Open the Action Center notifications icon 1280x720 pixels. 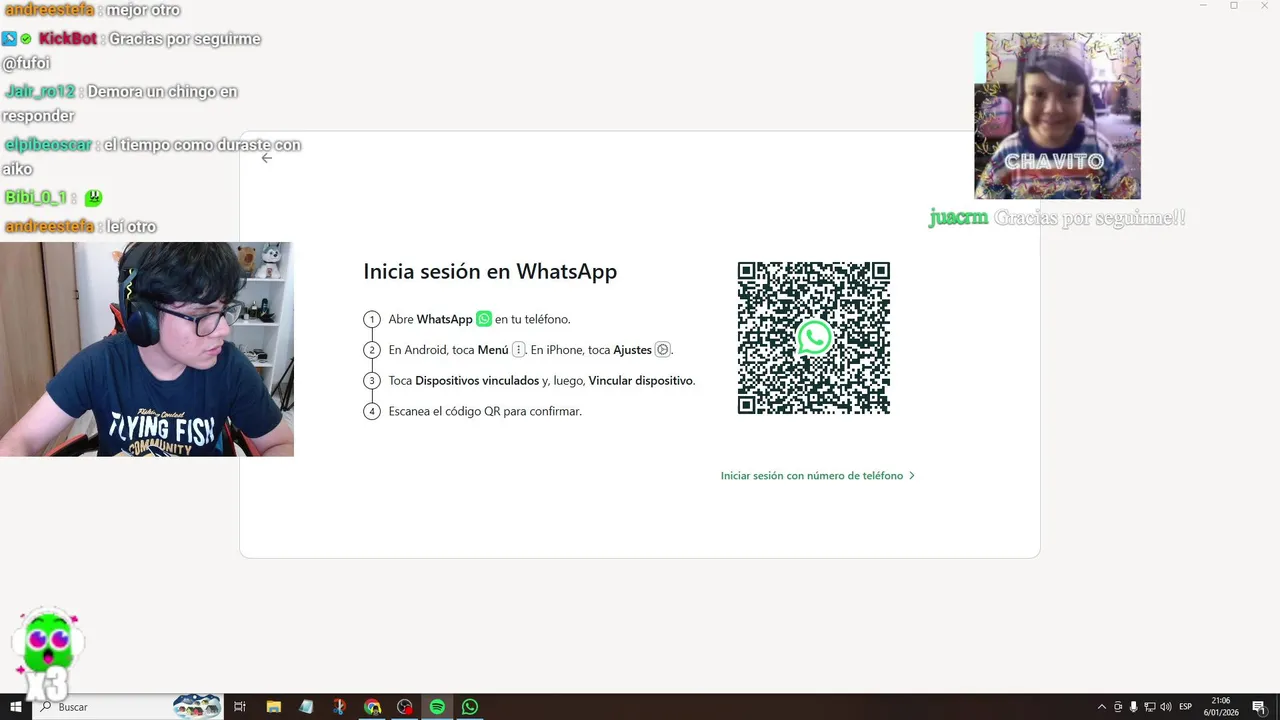(x=1259, y=707)
